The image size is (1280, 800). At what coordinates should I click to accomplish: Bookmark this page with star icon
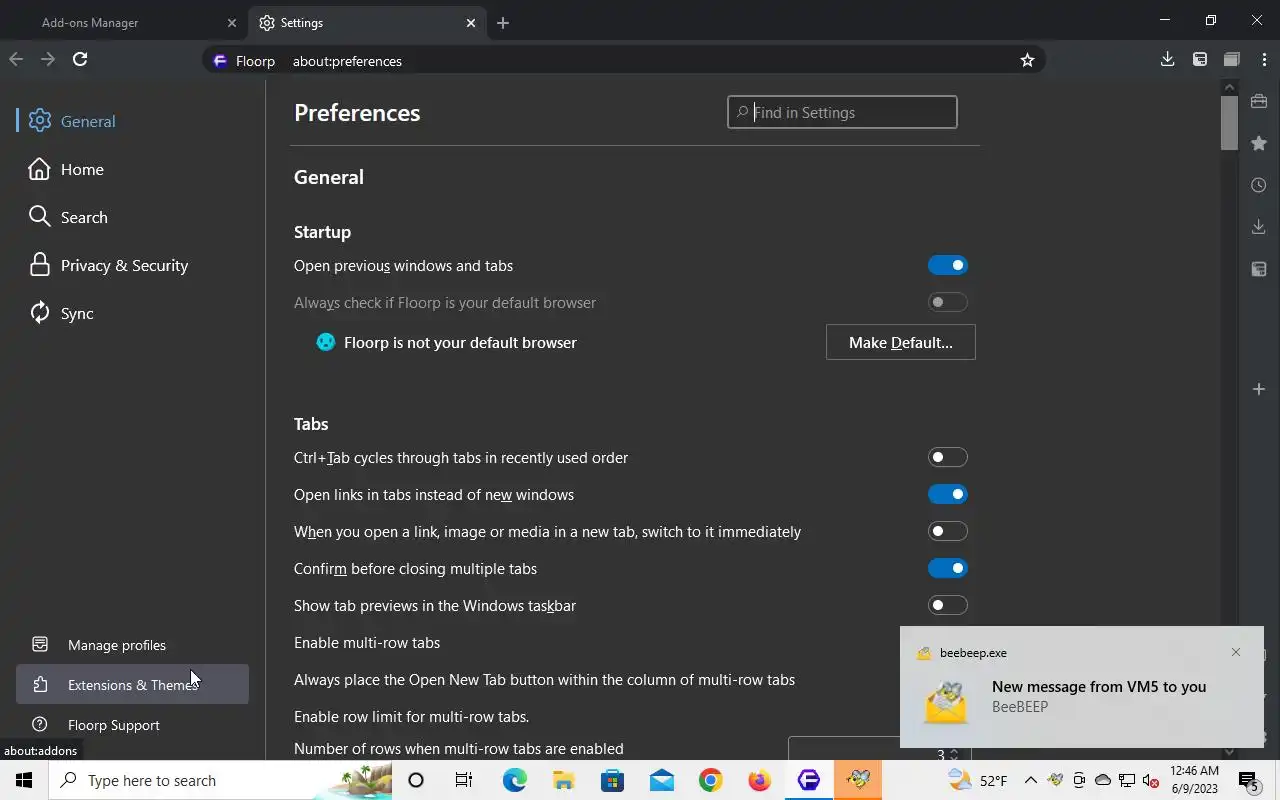tap(1027, 60)
